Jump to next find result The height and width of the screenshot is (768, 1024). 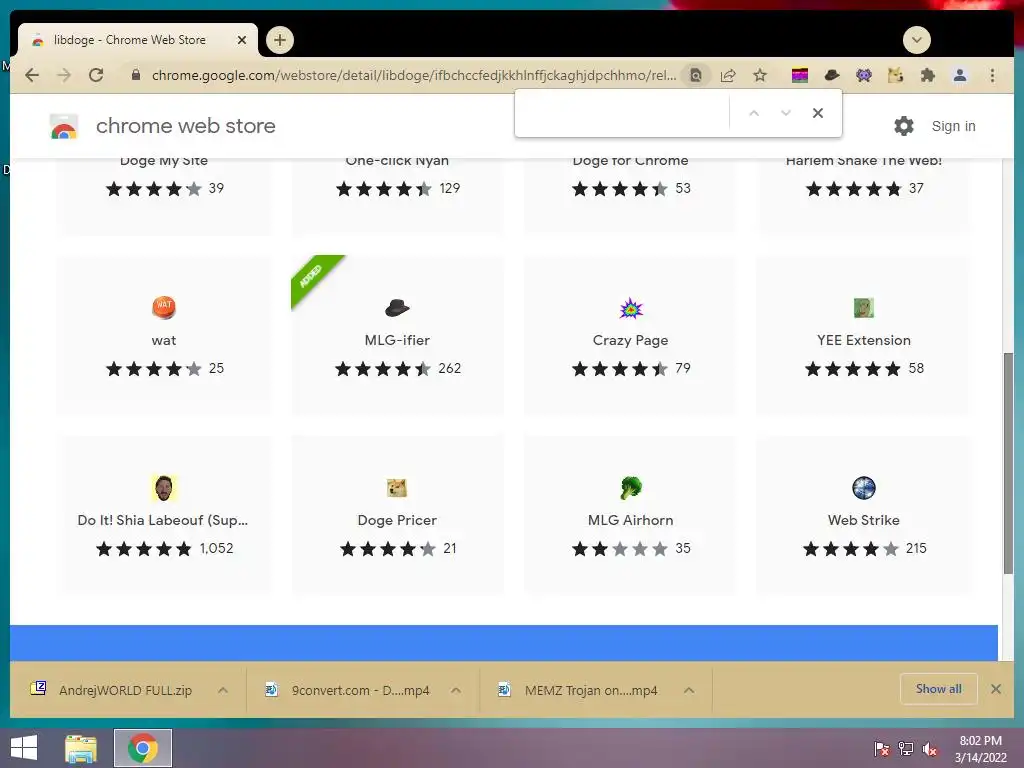coord(786,113)
